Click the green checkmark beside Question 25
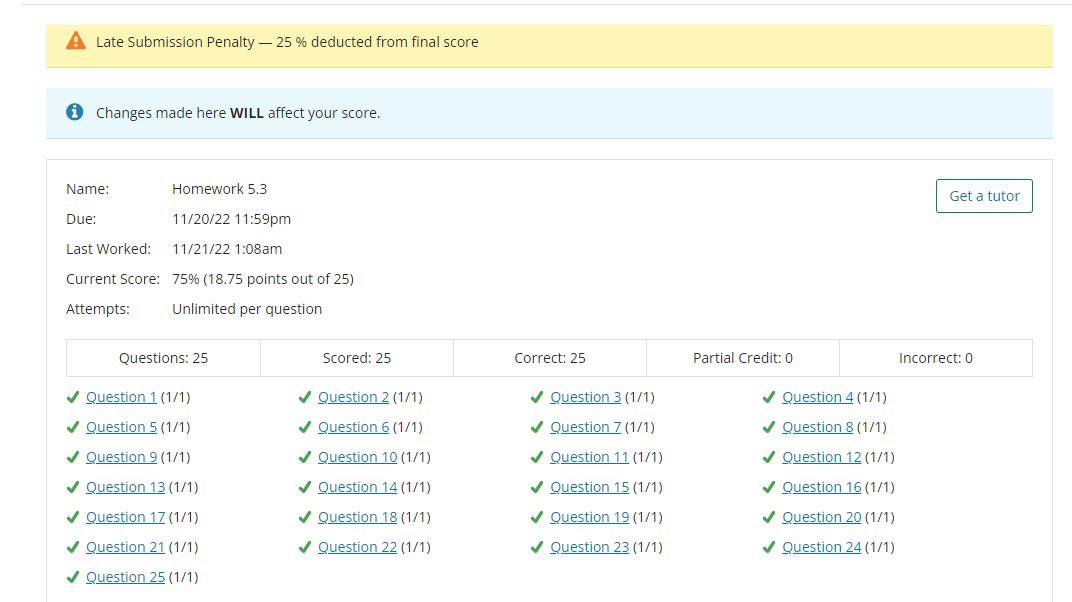 pos(72,577)
